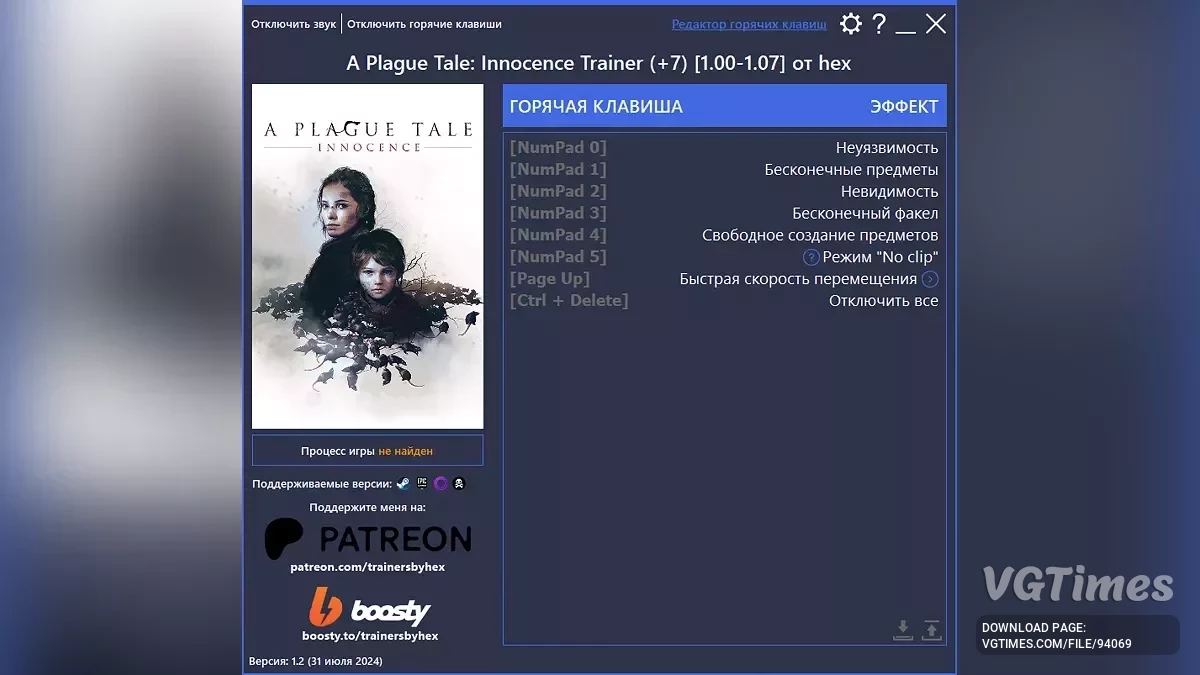
Task: Close the trainer window
Action: tap(936, 24)
